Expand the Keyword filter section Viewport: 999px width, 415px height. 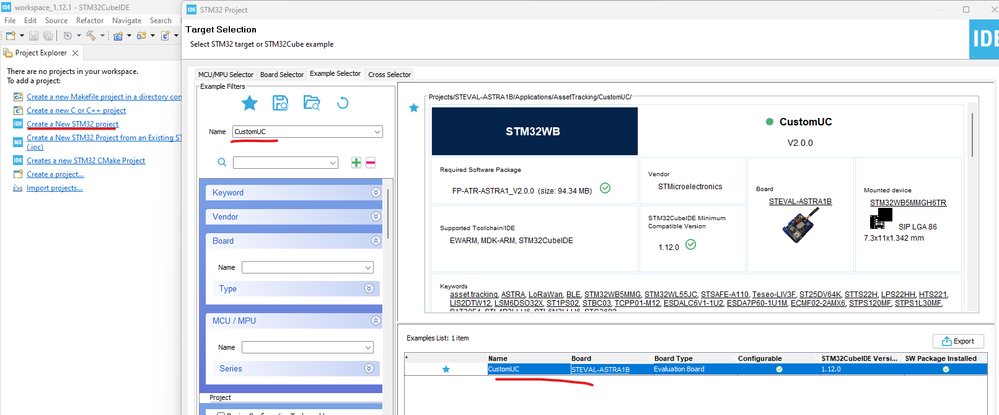tap(375, 193)
